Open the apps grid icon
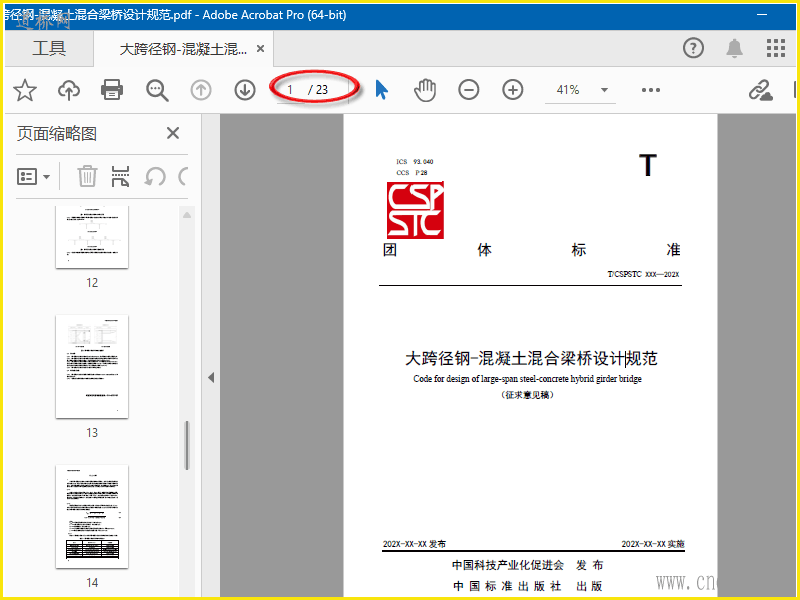The width and height of the screenshot is (800, 600). (x=776, y=48)
